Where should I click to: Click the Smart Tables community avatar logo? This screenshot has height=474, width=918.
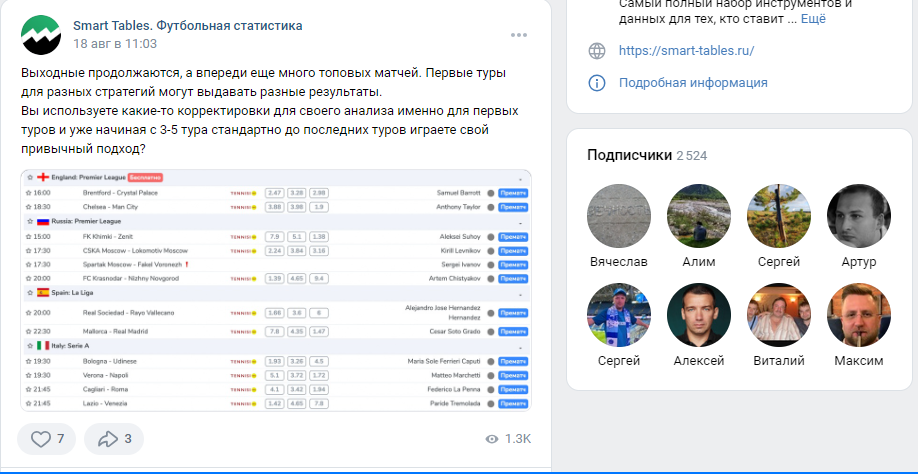tap(41, 35)
